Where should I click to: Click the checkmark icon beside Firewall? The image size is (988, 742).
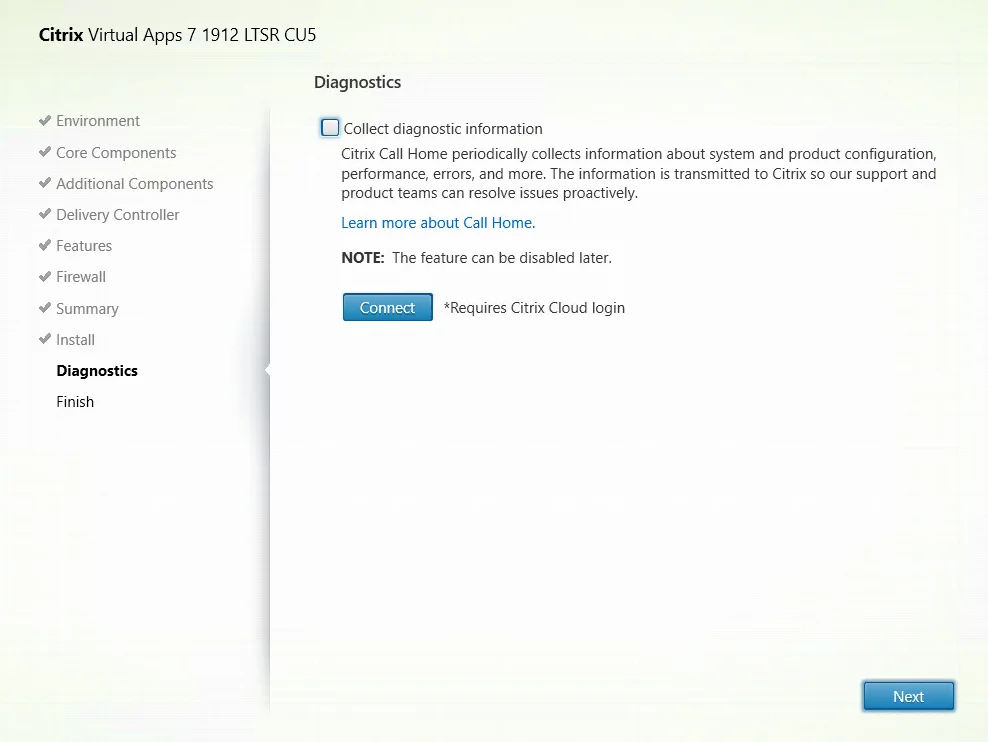pos(45,276)
